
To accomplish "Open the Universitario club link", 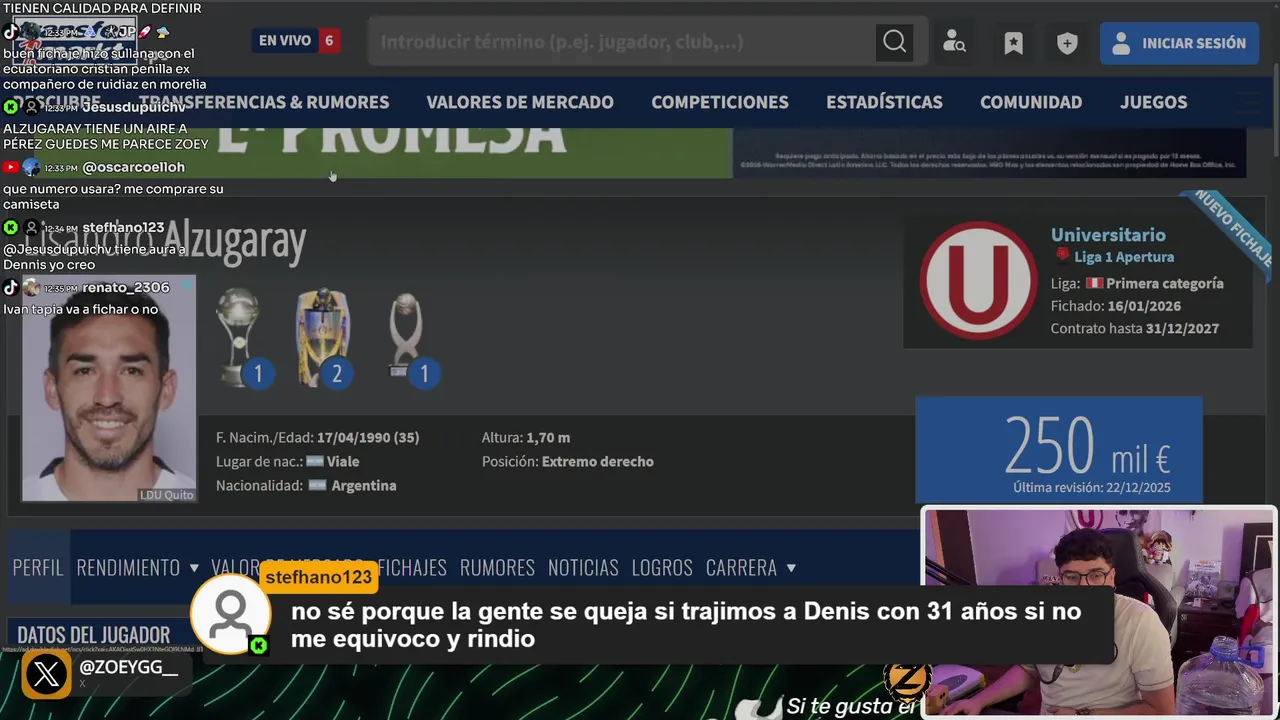I will point(1108,234).
